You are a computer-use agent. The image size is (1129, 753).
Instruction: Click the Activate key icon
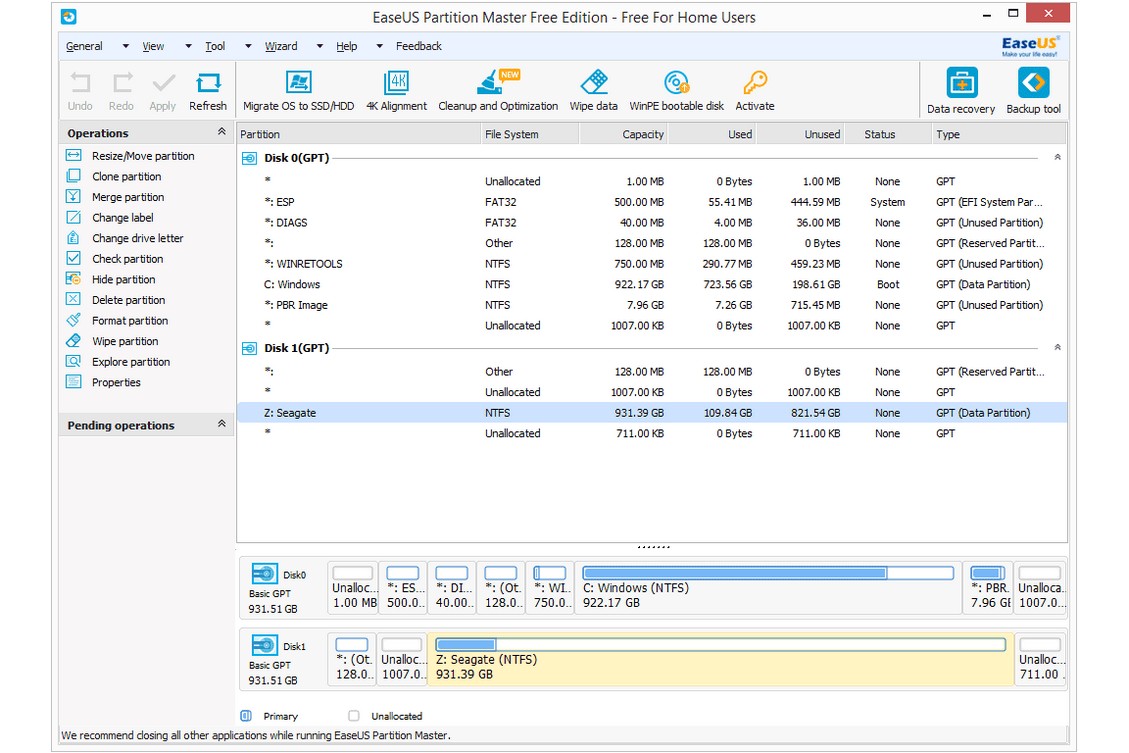755,83
